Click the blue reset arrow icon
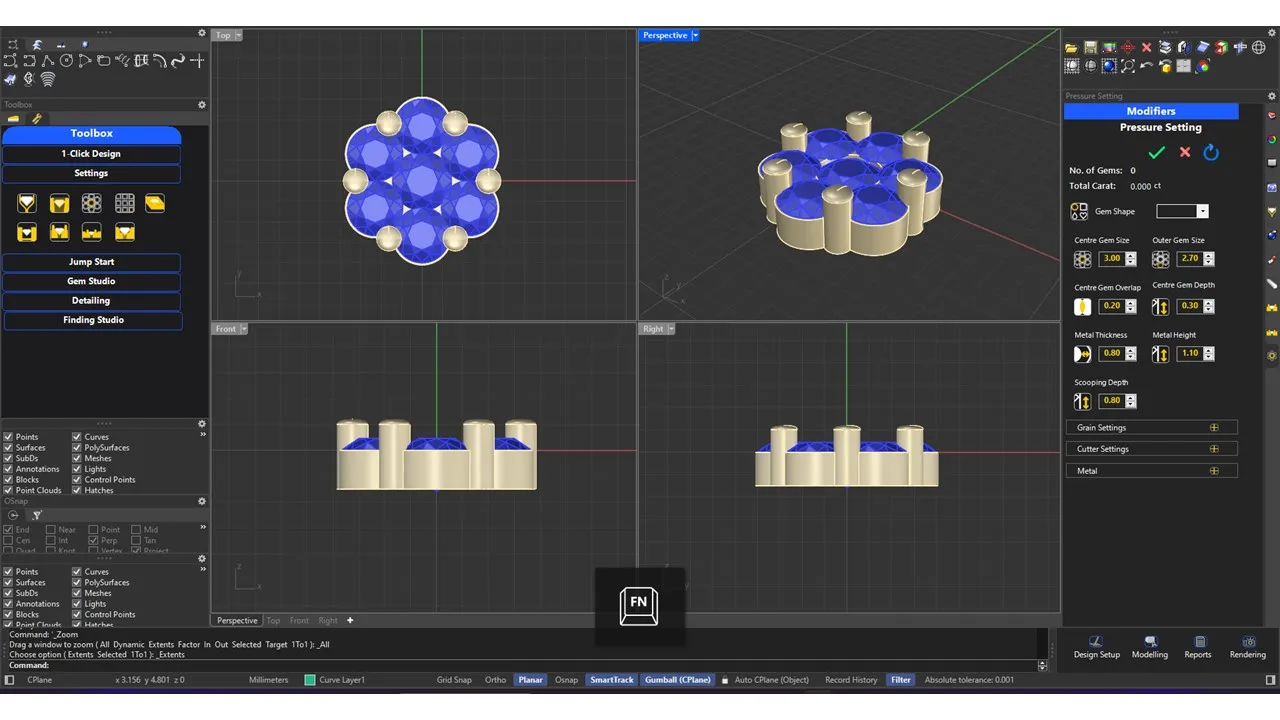The width and height of the screenshot is (1280, 720). tap(1211, 152)
